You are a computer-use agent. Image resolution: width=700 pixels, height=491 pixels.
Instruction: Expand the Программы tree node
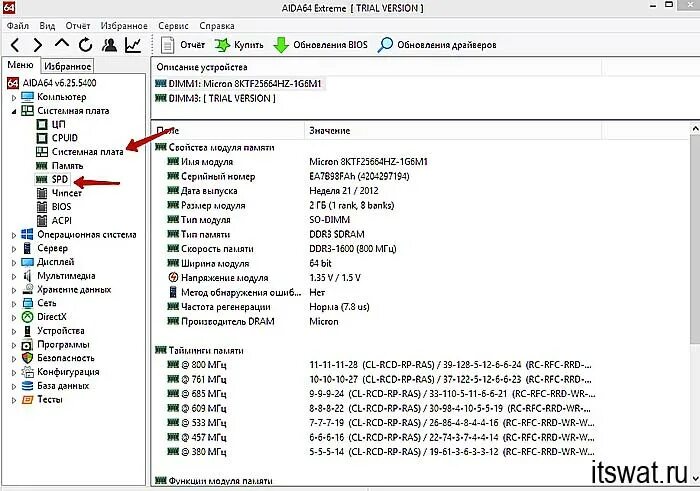(x=14, y=345)
